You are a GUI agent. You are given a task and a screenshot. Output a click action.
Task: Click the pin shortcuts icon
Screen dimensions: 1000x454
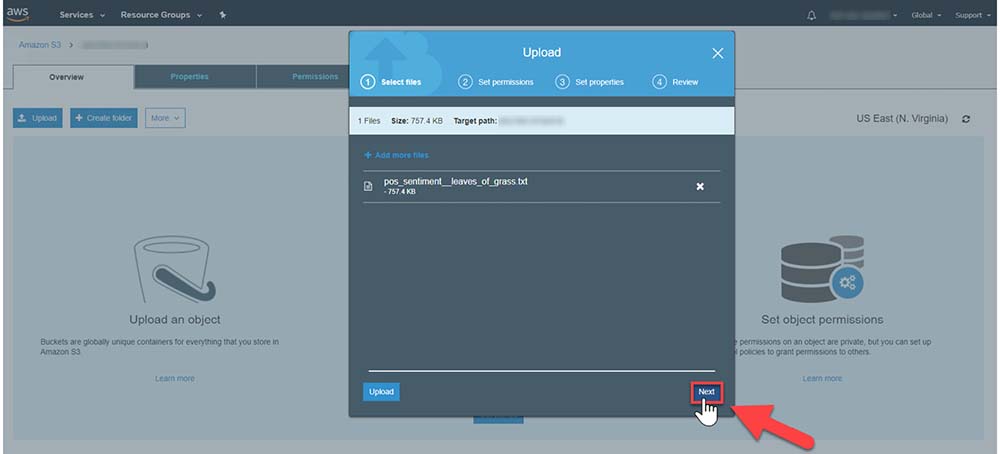click(x=223, y=15)
